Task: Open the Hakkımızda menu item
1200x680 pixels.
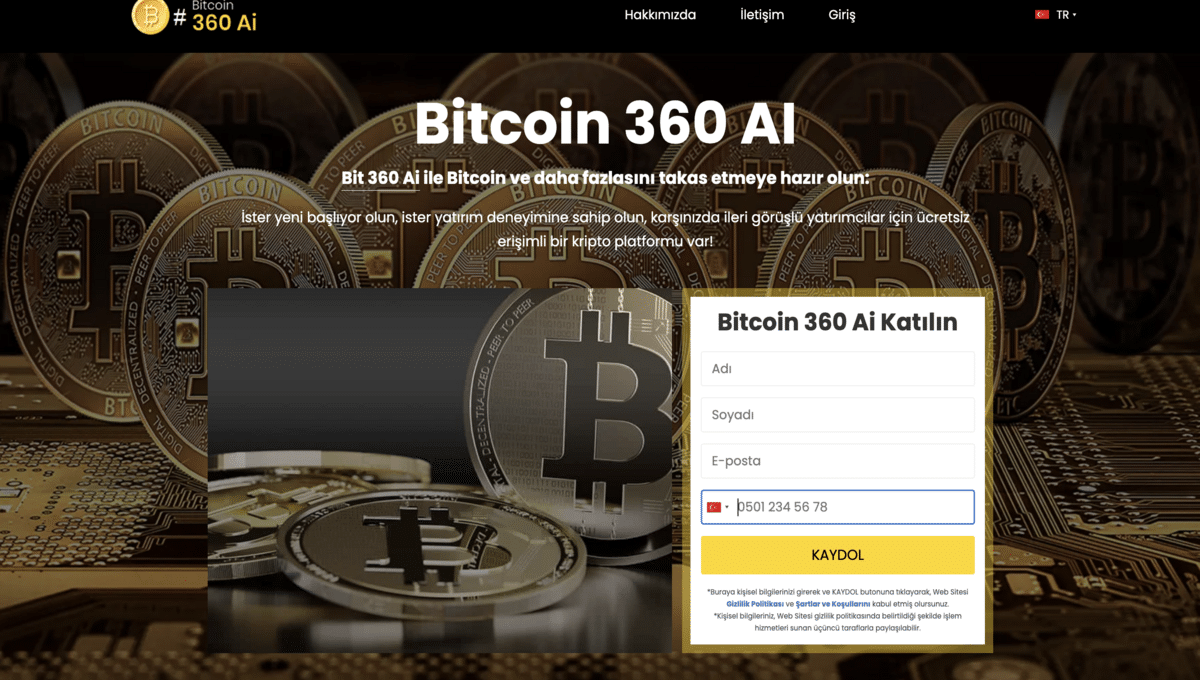Action: 660,15
